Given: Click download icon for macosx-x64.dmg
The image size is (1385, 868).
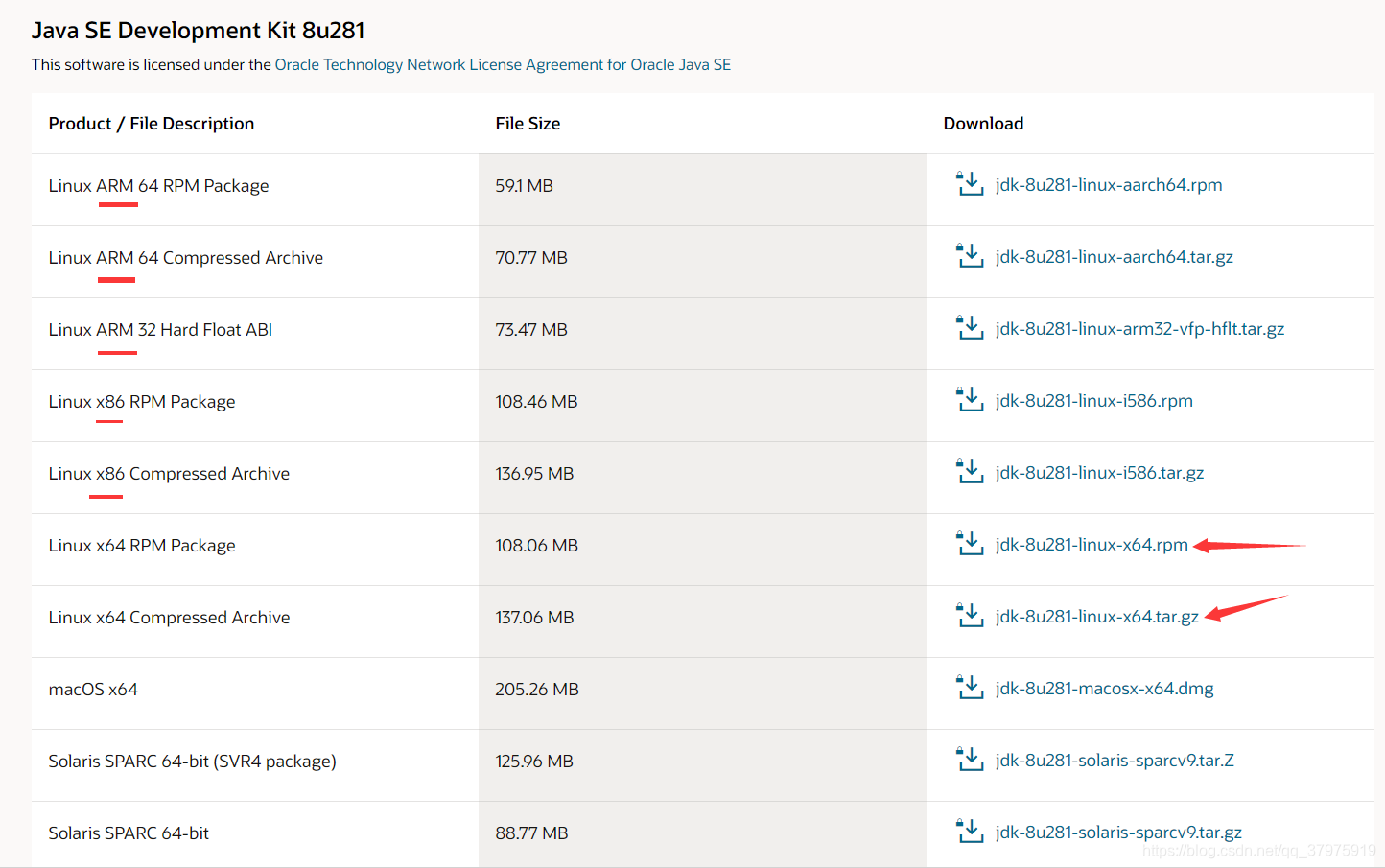Looking at the screenshot, I should pos(970,688).
